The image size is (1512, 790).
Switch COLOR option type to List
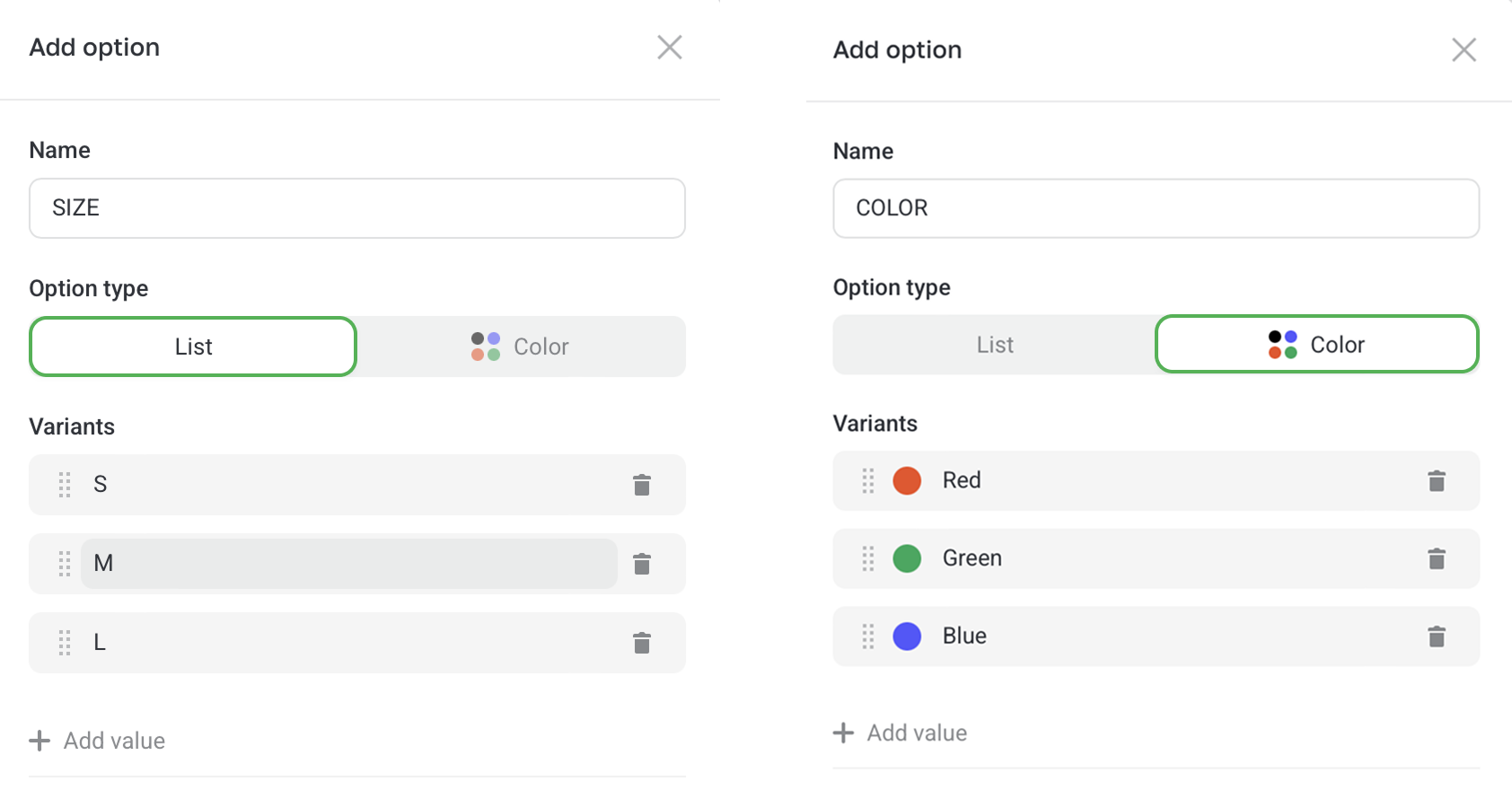pyautogui.click(x=994, y=345)
